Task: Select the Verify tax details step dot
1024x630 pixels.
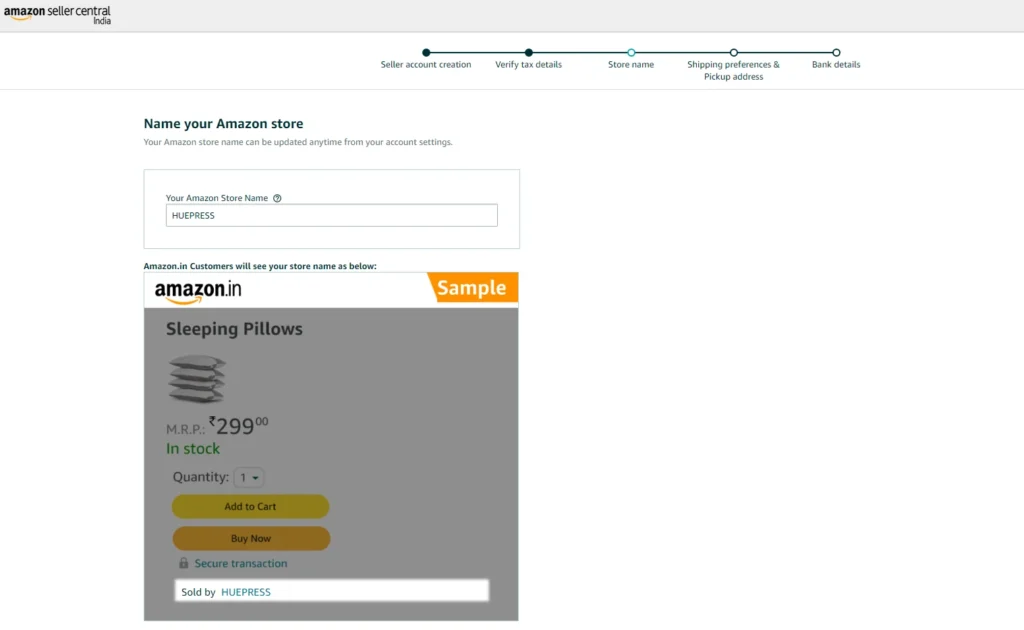Action: pyautogui.click(x=528, y=52)
